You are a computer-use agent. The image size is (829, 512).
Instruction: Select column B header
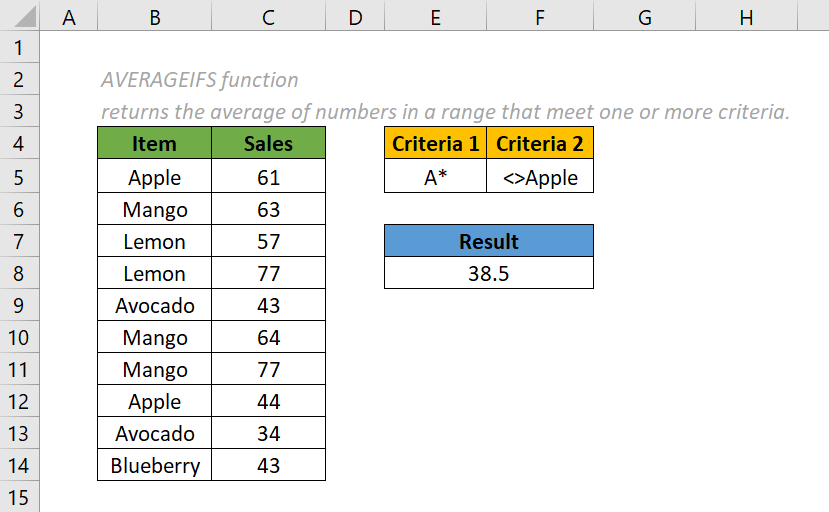tap(154, 17)
